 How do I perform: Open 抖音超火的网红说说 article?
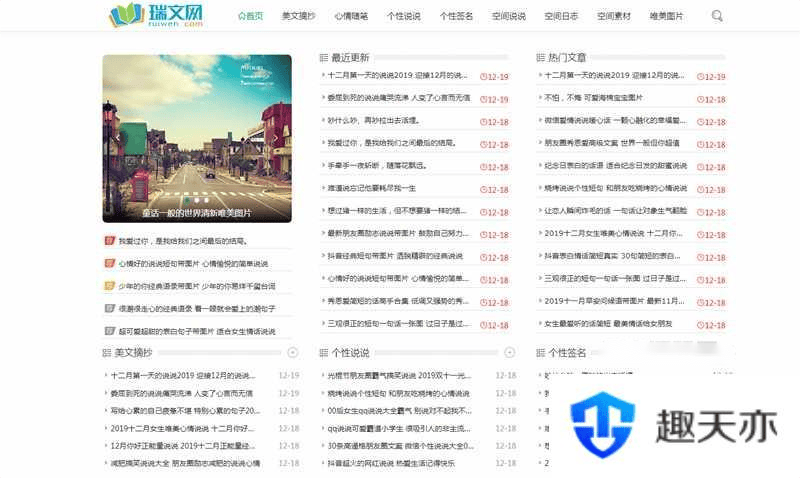[391, 463]
